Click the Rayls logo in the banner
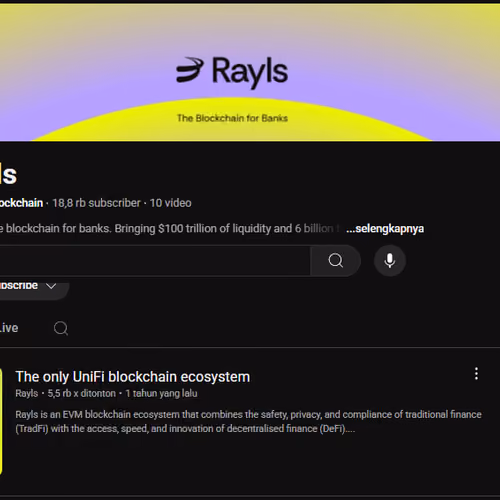Image resolution: width=500 pixels, height=500 pixels. click(232, 72)
